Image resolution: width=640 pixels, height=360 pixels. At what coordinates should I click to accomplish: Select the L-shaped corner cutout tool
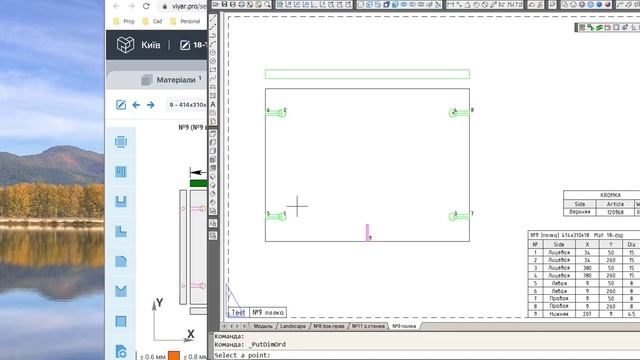[121, 231]
